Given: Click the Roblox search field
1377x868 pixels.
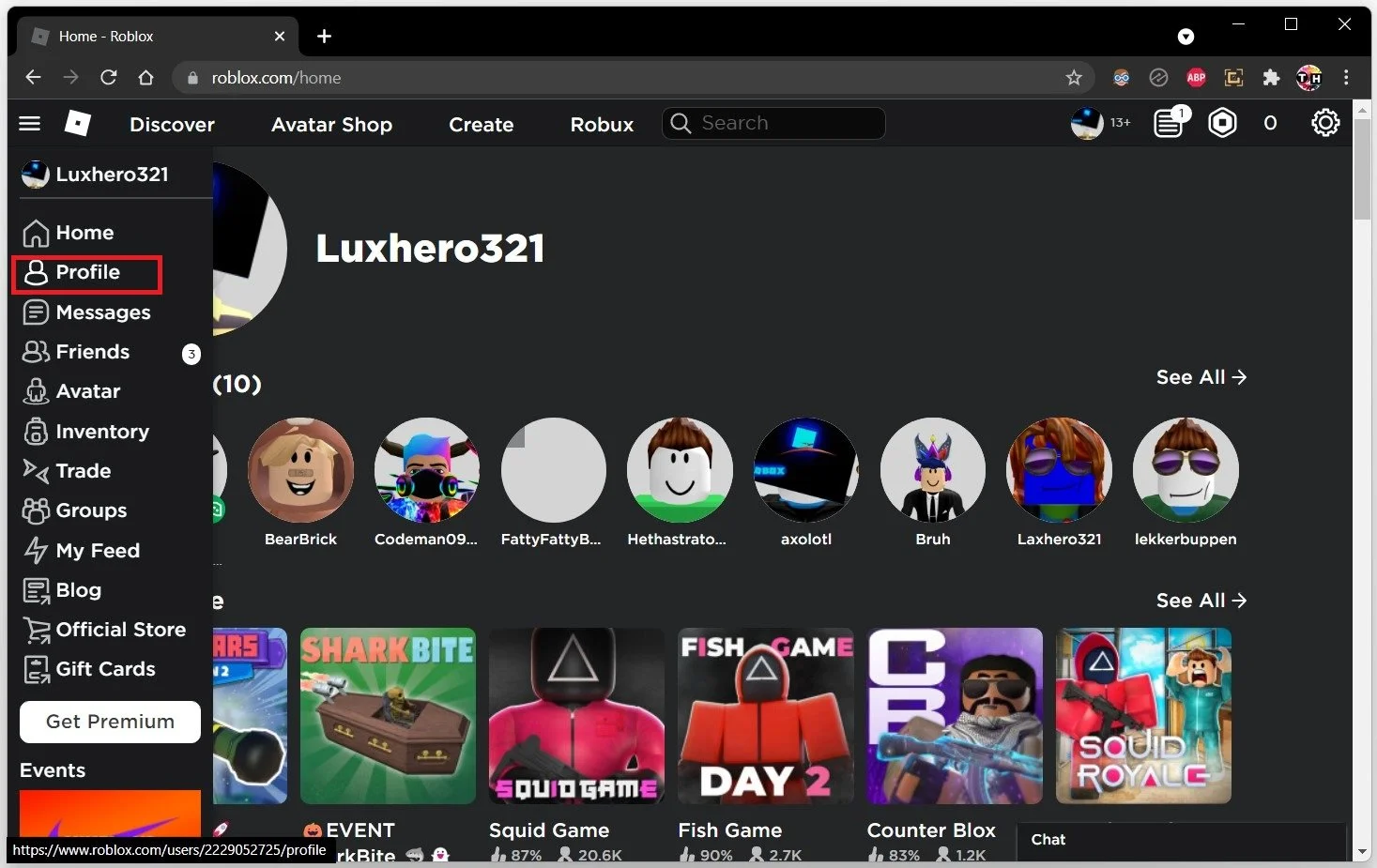Looking at the screenshot, I should point(773,123).
